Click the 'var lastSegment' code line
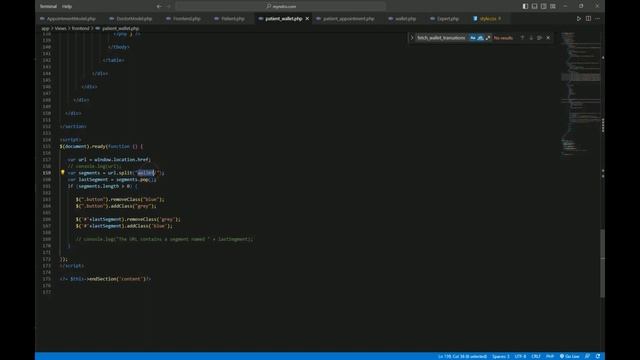 (x=112, y=180)
